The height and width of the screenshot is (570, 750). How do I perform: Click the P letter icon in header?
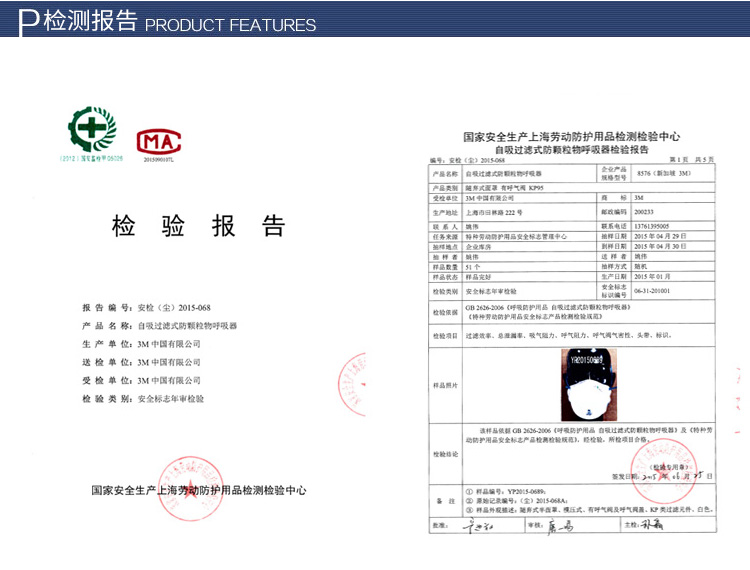(30, 21)
